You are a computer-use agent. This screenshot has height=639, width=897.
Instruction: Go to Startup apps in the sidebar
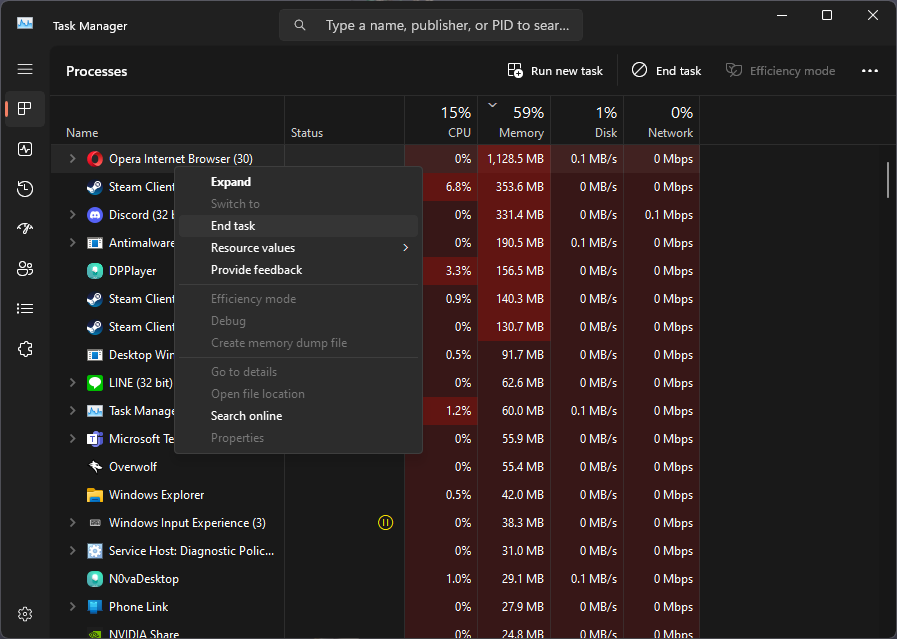[x=25, y=229]
